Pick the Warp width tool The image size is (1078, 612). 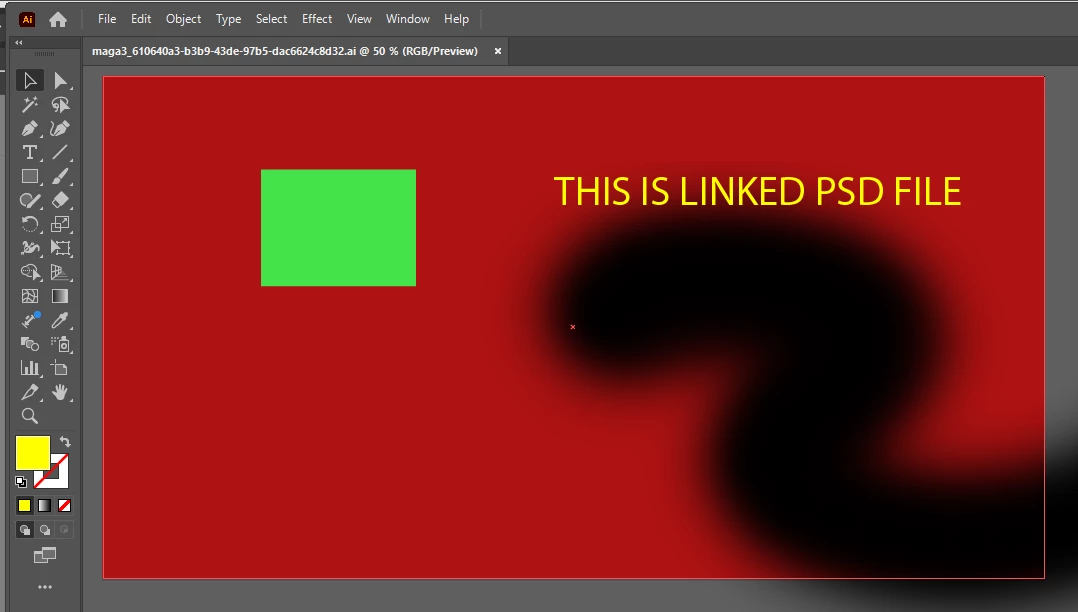(30, 248)
